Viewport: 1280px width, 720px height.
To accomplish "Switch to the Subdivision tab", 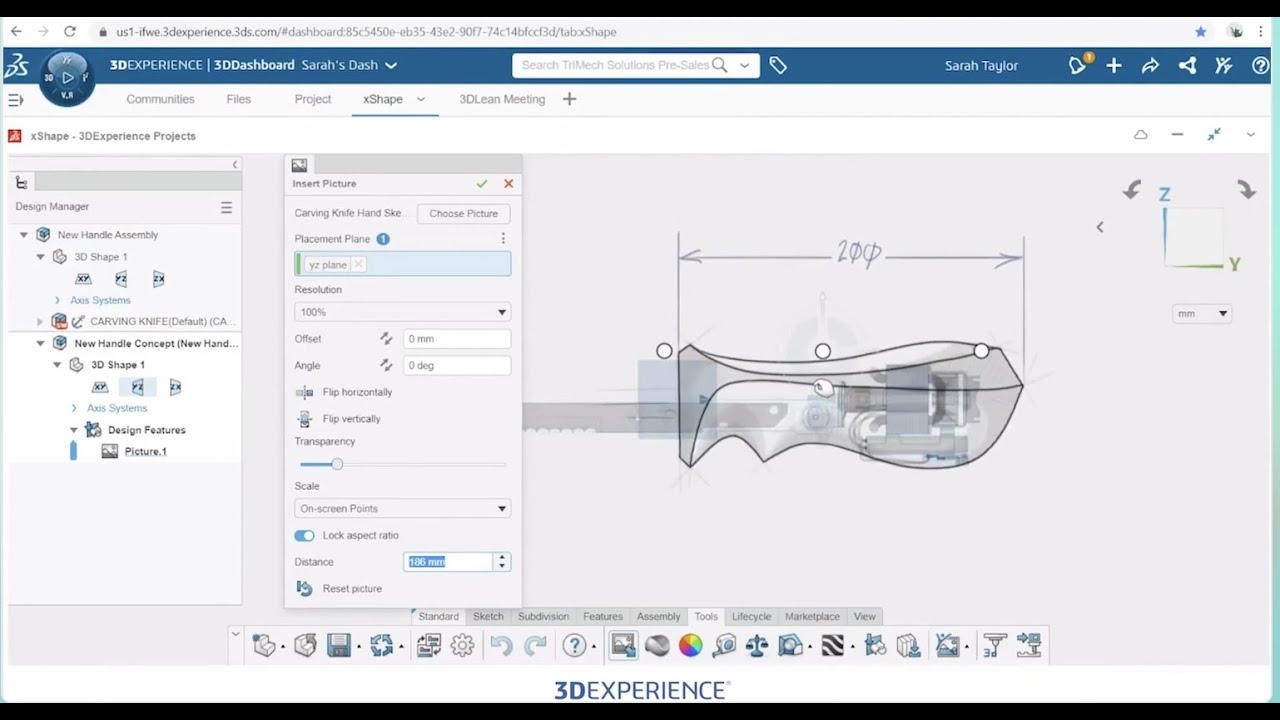I will [543, 616].
